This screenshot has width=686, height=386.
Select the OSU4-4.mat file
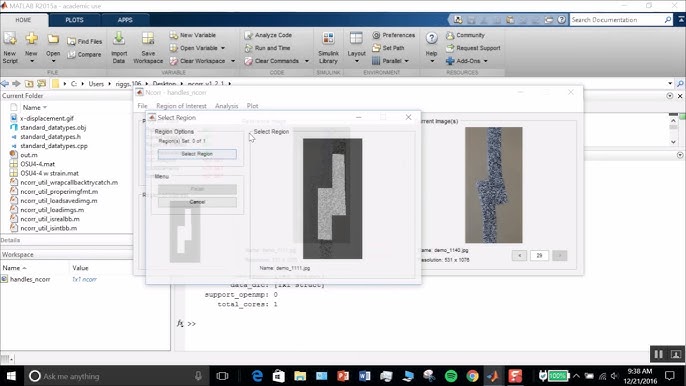tap(38, 164)
